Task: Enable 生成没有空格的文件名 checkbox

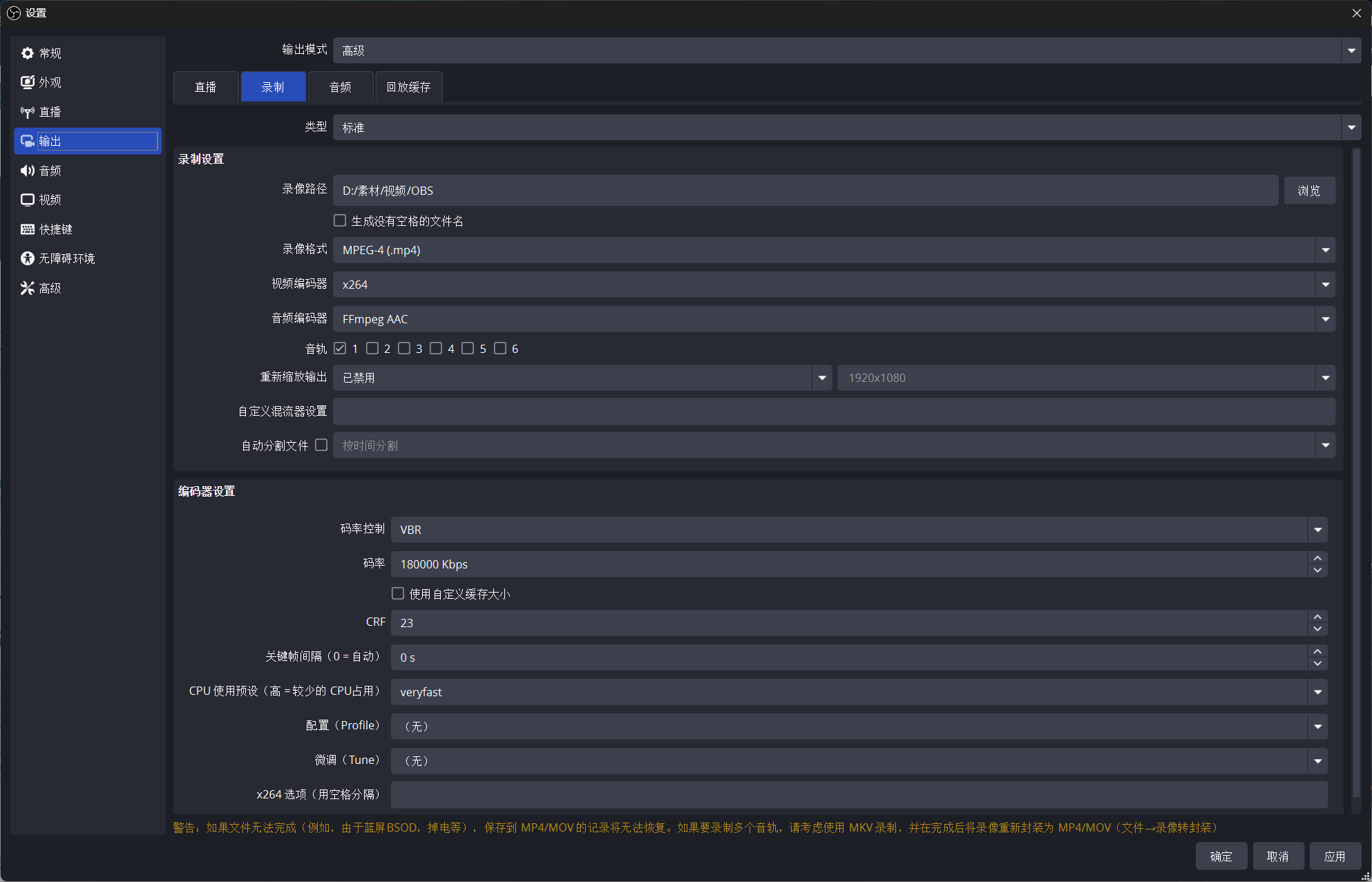Action: coord(340,220)
